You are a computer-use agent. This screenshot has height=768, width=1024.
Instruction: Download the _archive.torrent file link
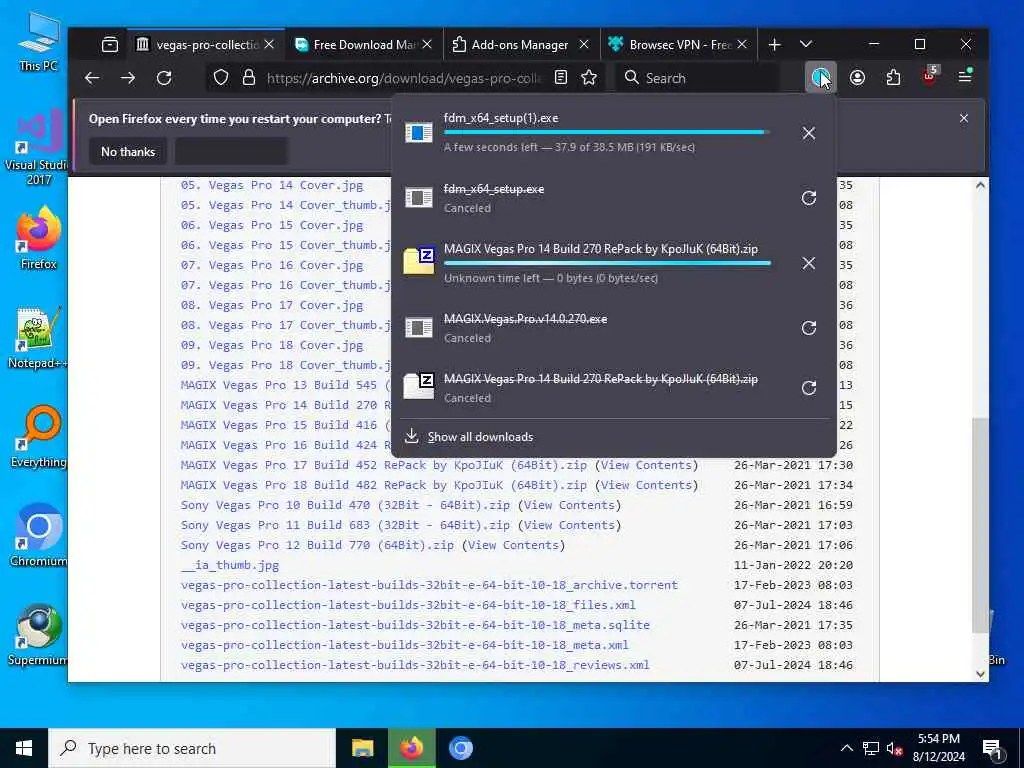pyautogui.click(x=429, y=585)
